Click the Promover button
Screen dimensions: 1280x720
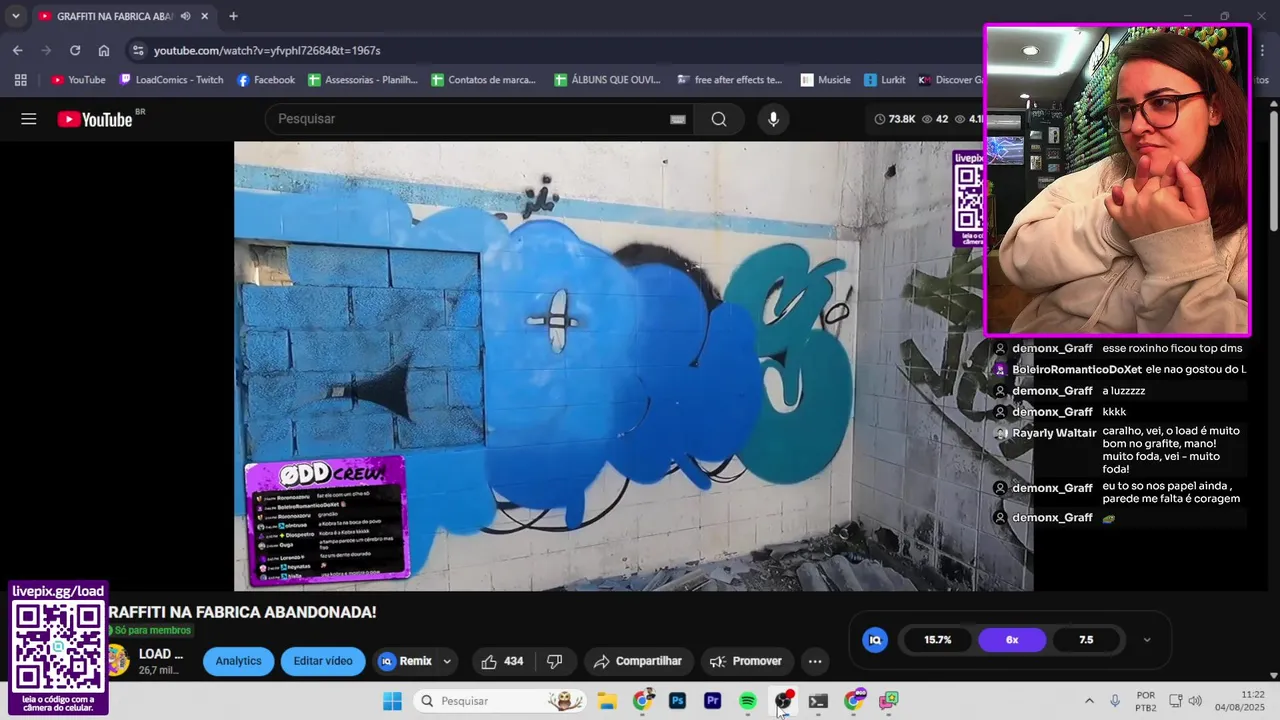click(x=746, y=661)
